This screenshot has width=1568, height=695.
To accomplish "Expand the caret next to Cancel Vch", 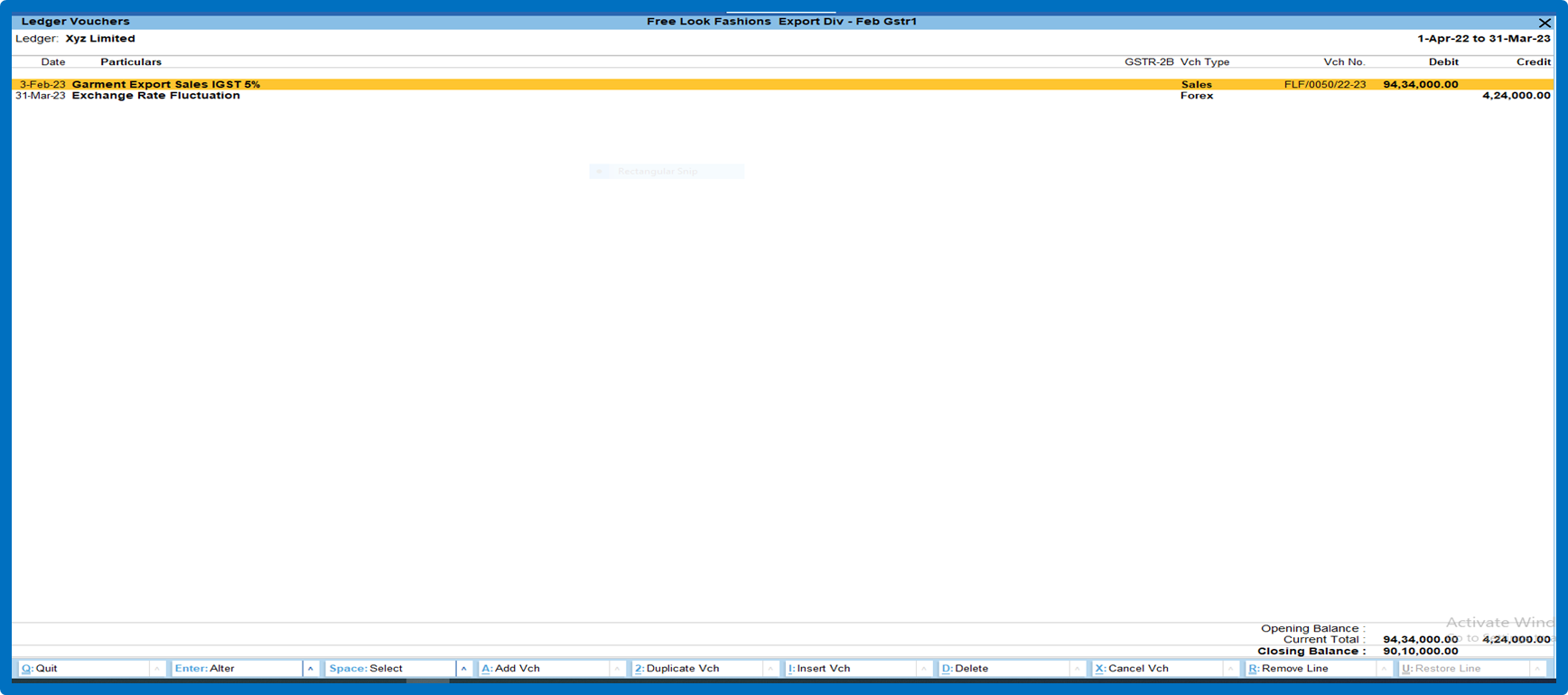I will pos(1231,669).
